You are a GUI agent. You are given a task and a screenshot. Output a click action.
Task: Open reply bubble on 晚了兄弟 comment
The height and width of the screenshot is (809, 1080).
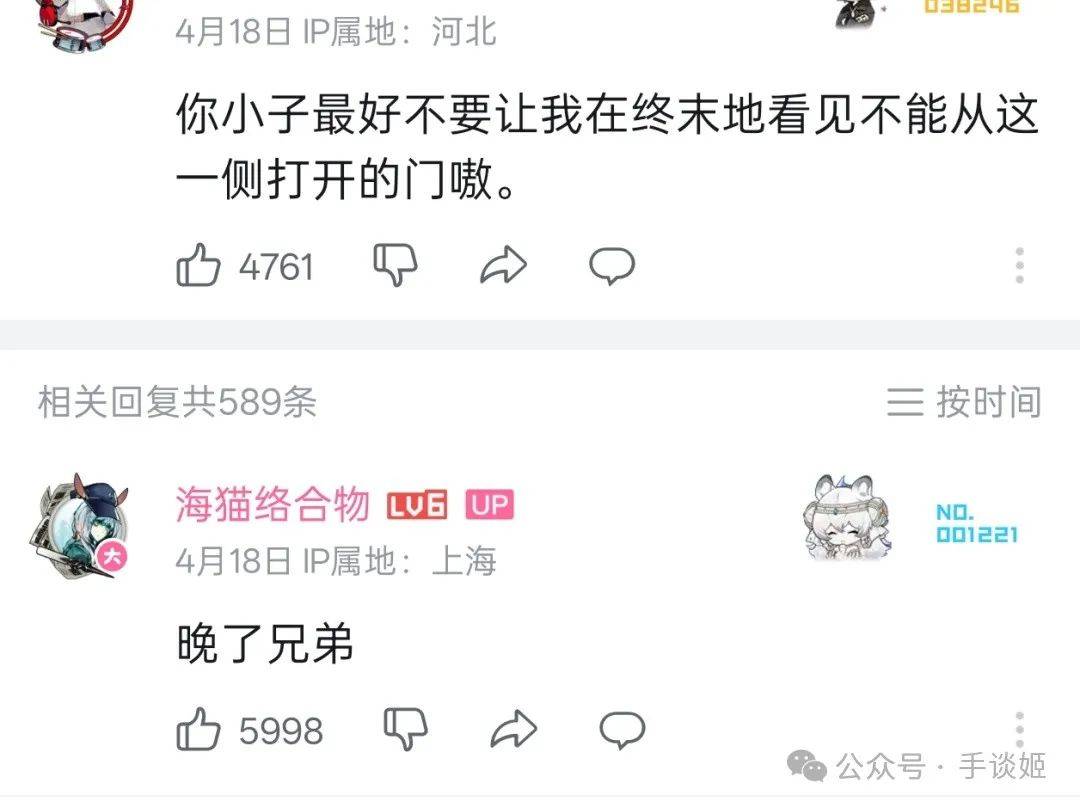pos(622,730)
